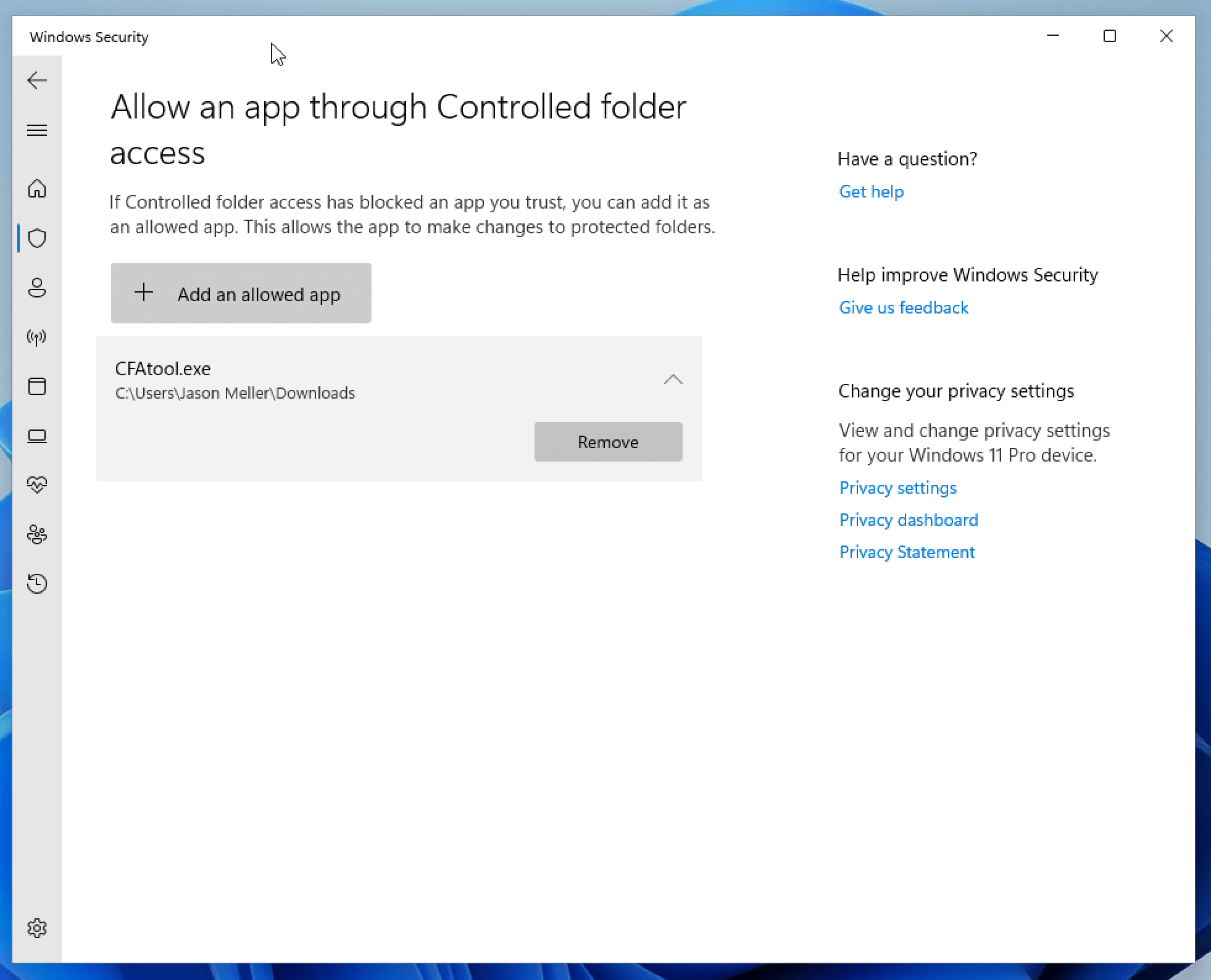
Task: Open App & browser control icon
Action: pos(37,386)
